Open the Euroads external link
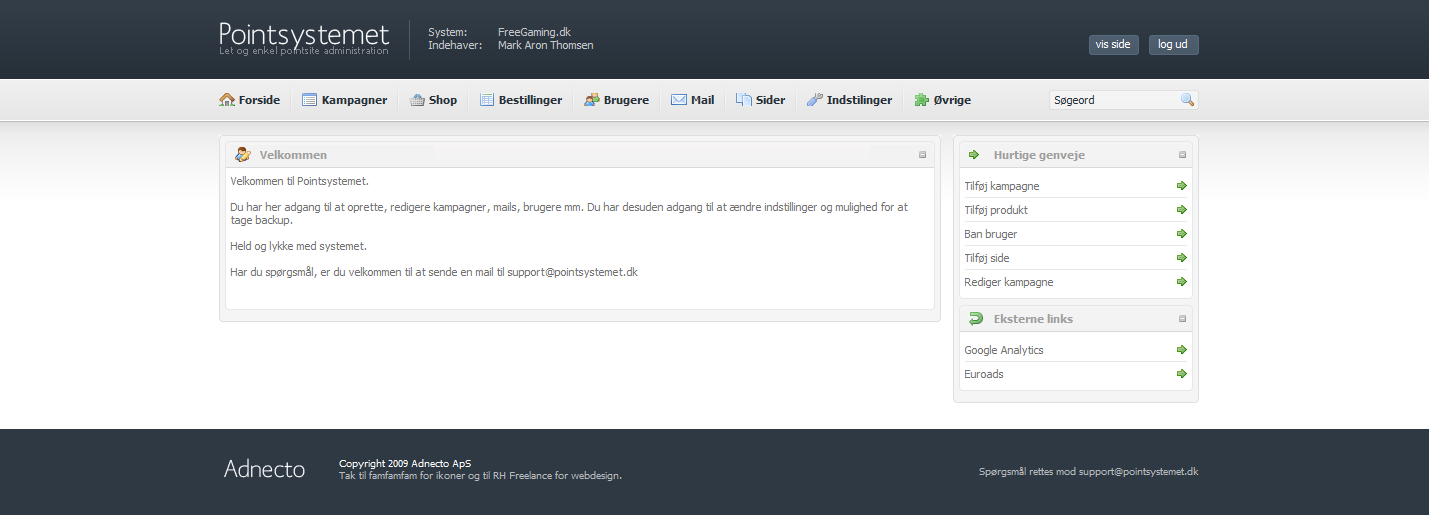Viewport: 1429px width, 516px height. pyautogui.click(x=984, y=374)
